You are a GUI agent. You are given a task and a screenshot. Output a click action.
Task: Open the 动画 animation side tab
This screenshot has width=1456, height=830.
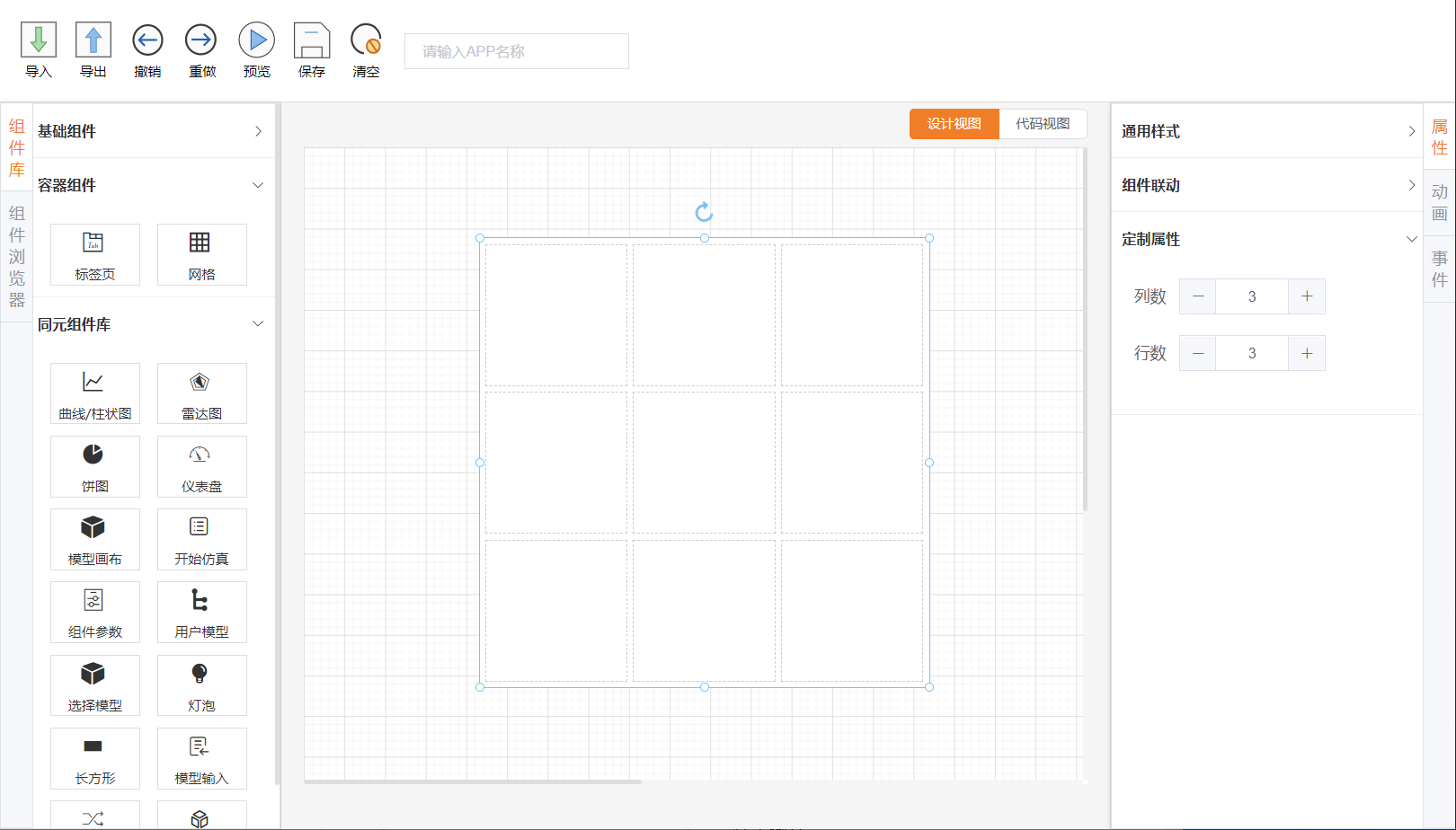[x=1440, y=203]
